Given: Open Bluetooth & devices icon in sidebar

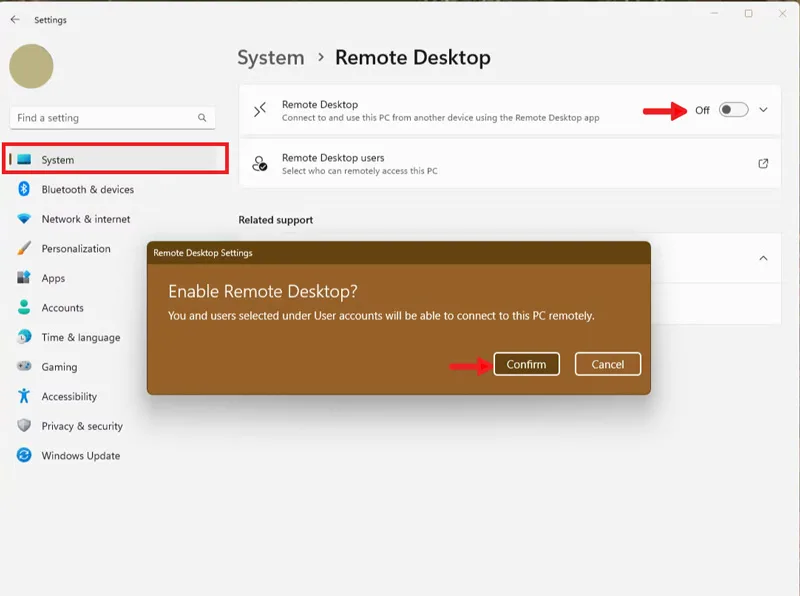Looking at the screenshot, I should coord(24,189).
